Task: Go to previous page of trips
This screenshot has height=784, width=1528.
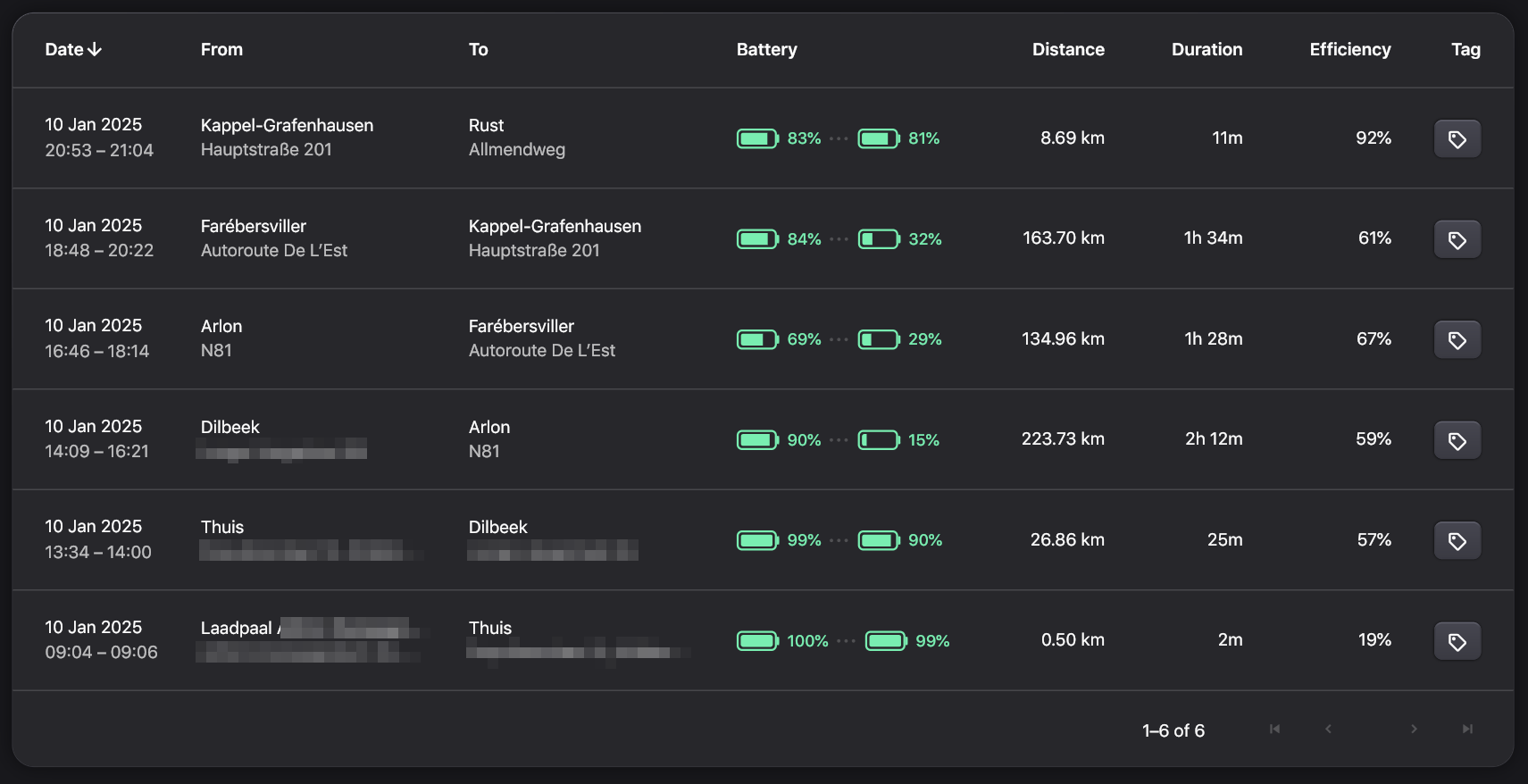Action: coord(1328,730)
